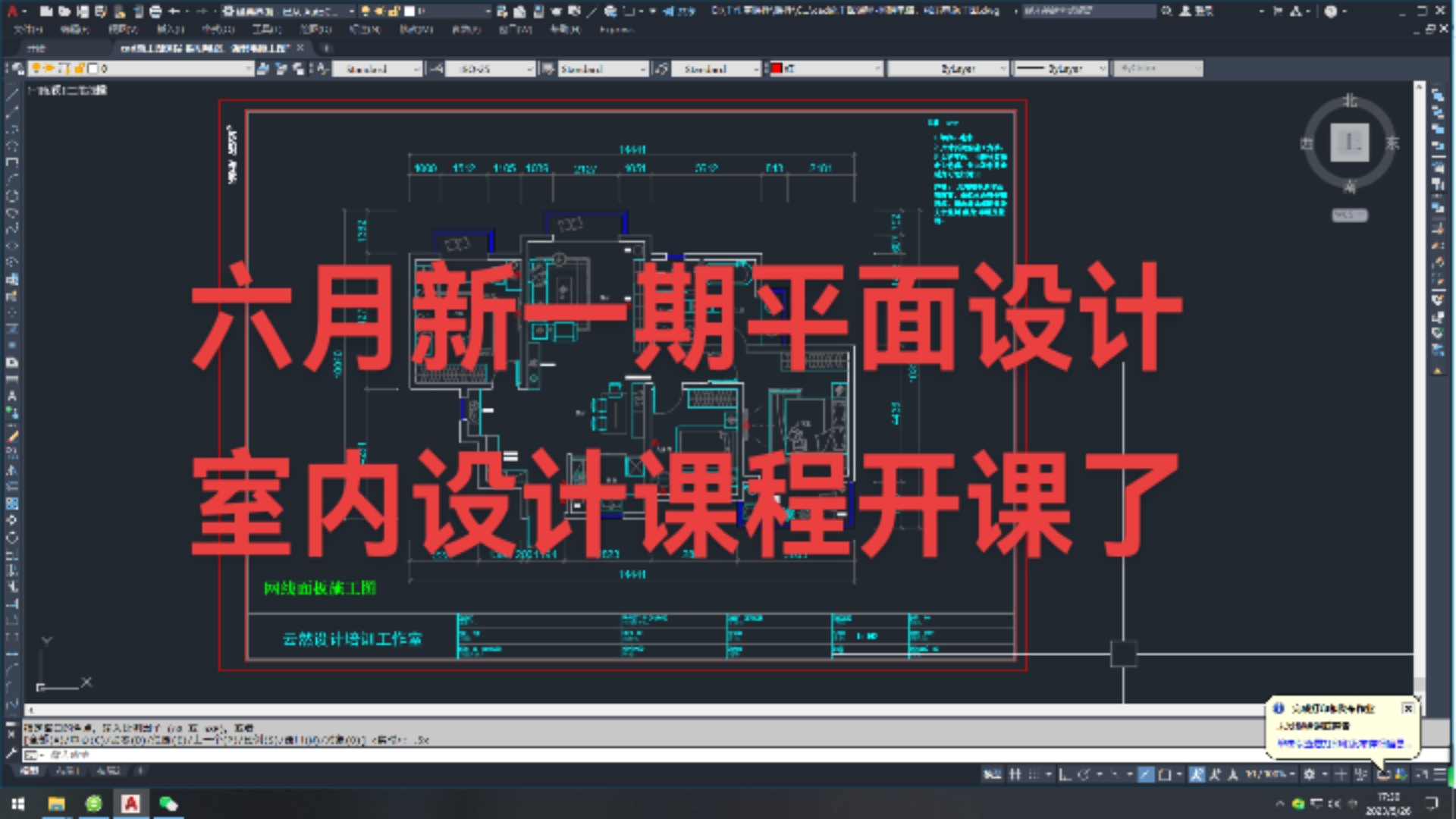The width and height of the screenshot is (1456, 819).
Task: Click the customization hamburger icon in the status bar
Action: (x=1439, y=774)
